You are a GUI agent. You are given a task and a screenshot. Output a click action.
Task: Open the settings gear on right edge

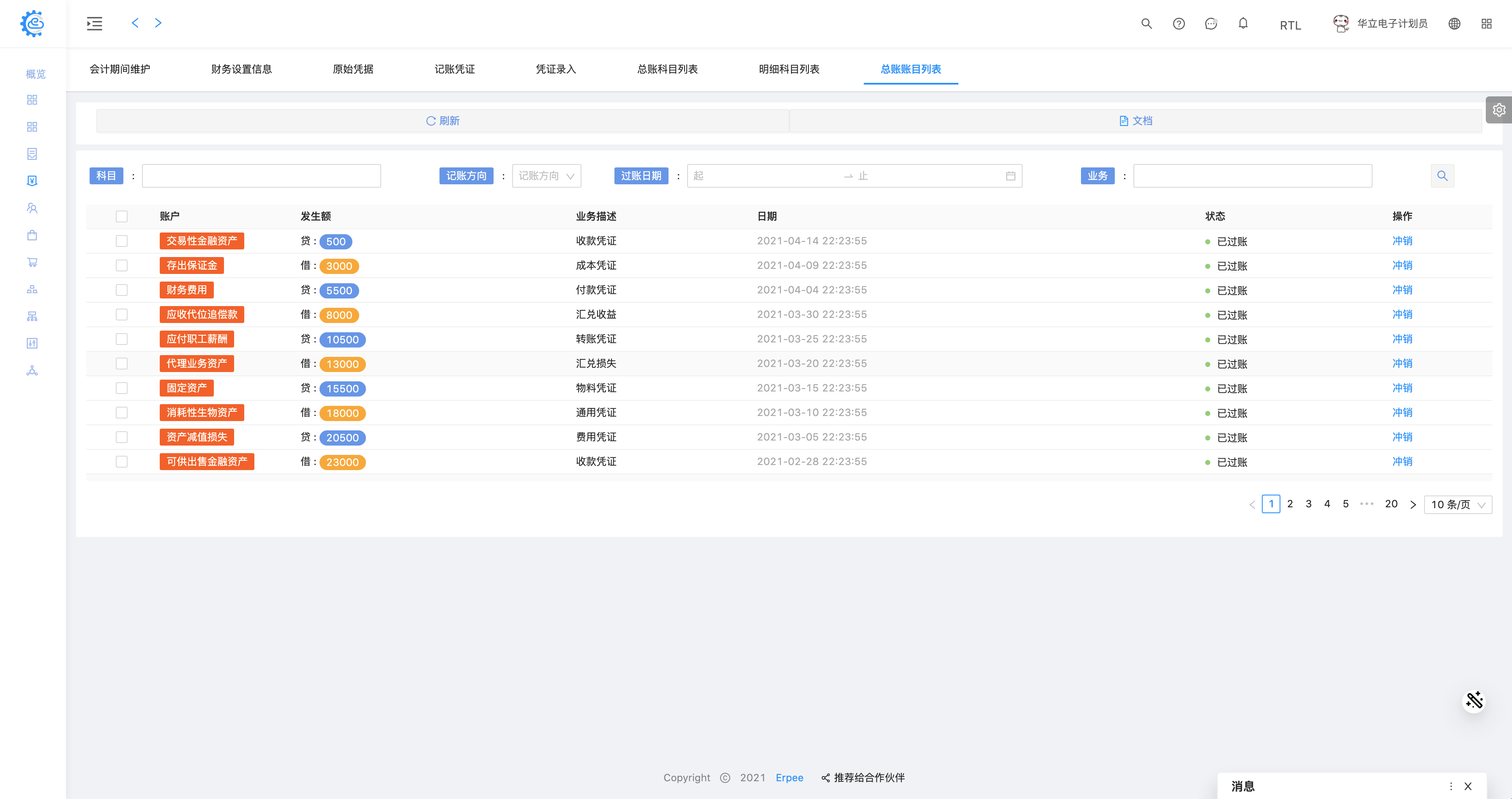click(1498, 110)
